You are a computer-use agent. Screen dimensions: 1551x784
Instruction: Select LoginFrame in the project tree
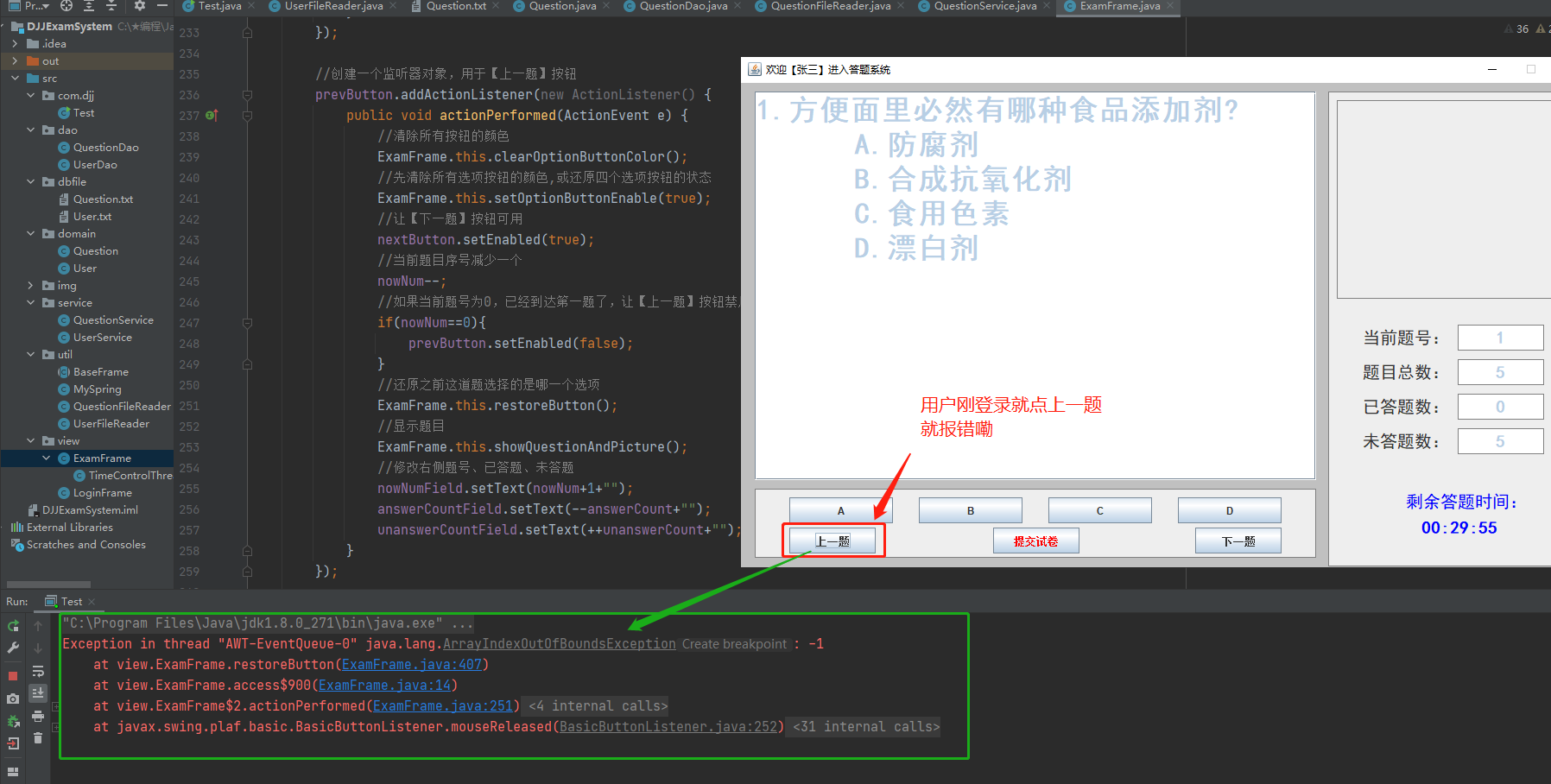point(102,492)
